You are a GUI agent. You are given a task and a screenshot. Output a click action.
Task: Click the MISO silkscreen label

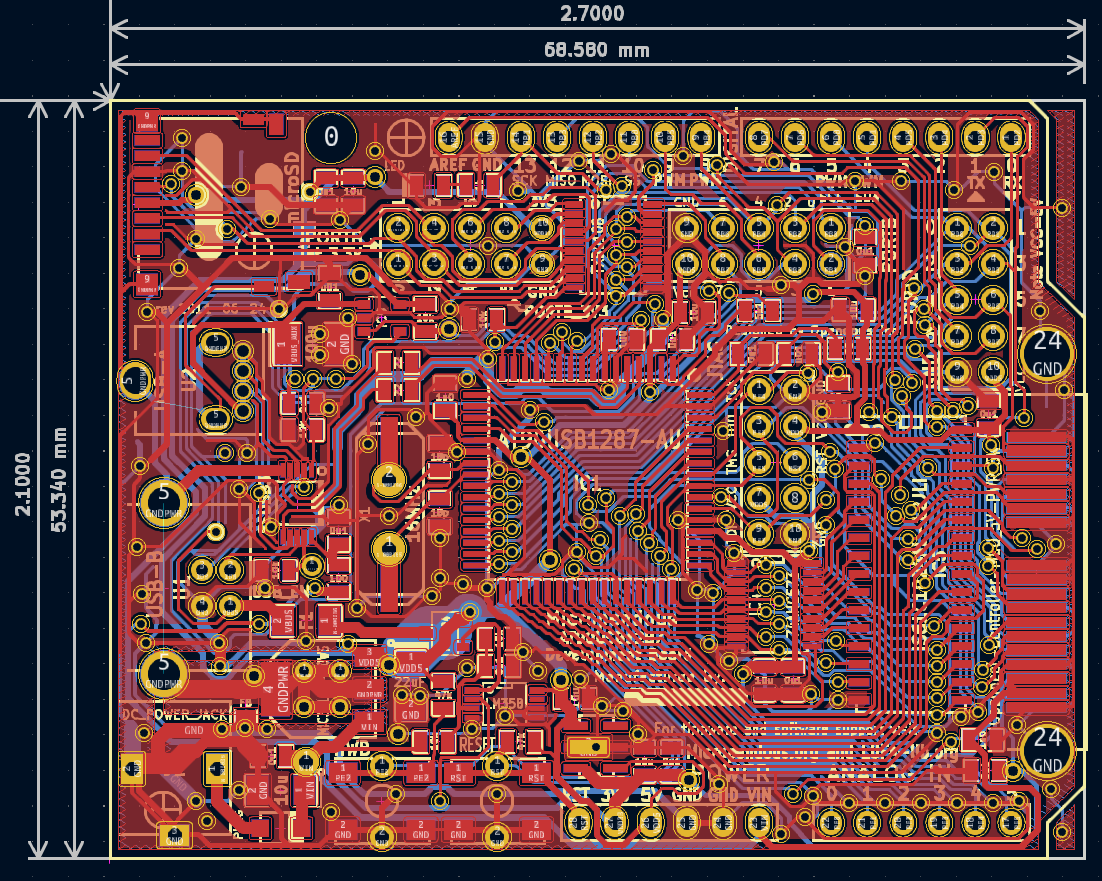click(x=560, y=181)
